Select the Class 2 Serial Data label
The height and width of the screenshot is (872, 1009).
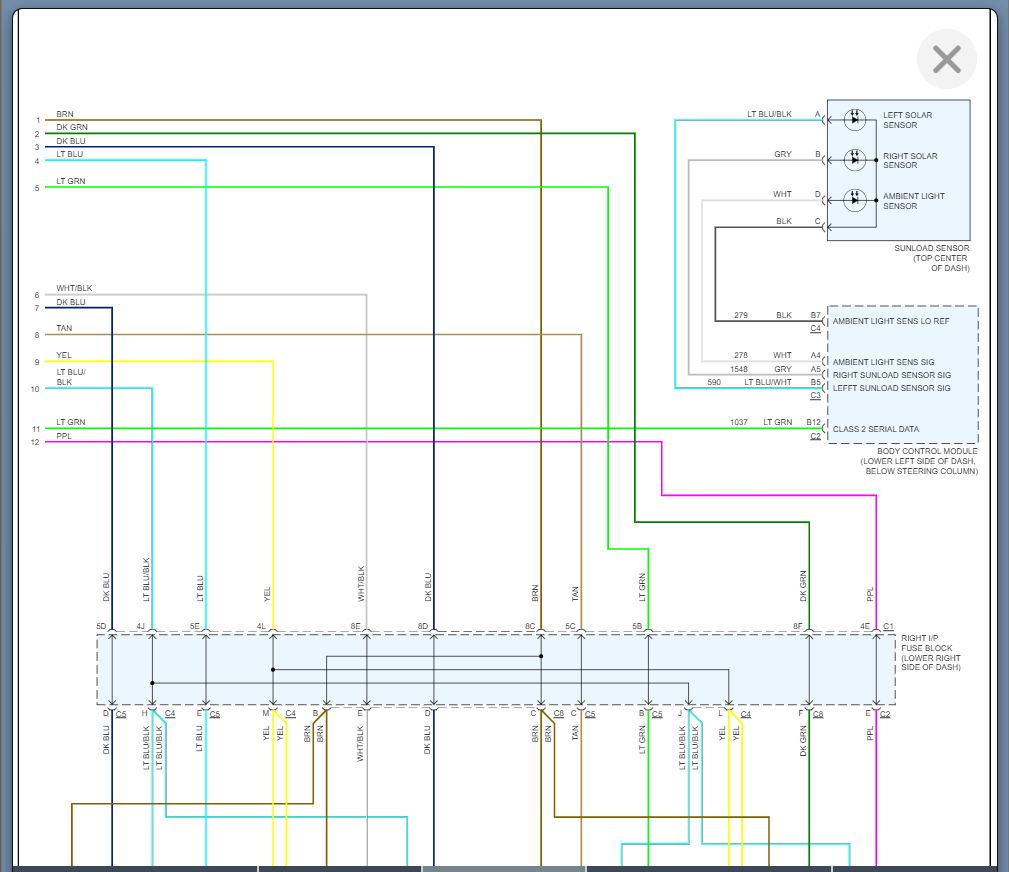pyautogui.click(x=875, y=429)
